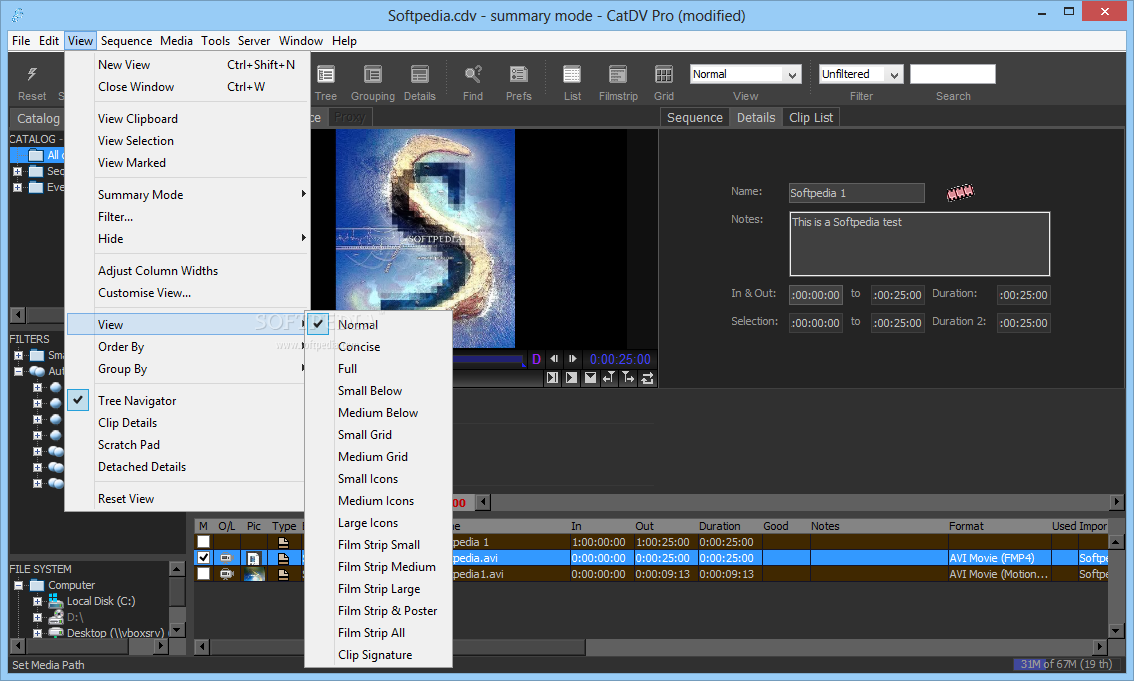
Task: Click the Type icon in the Softpedia 1 row
Action: (284, 542)
